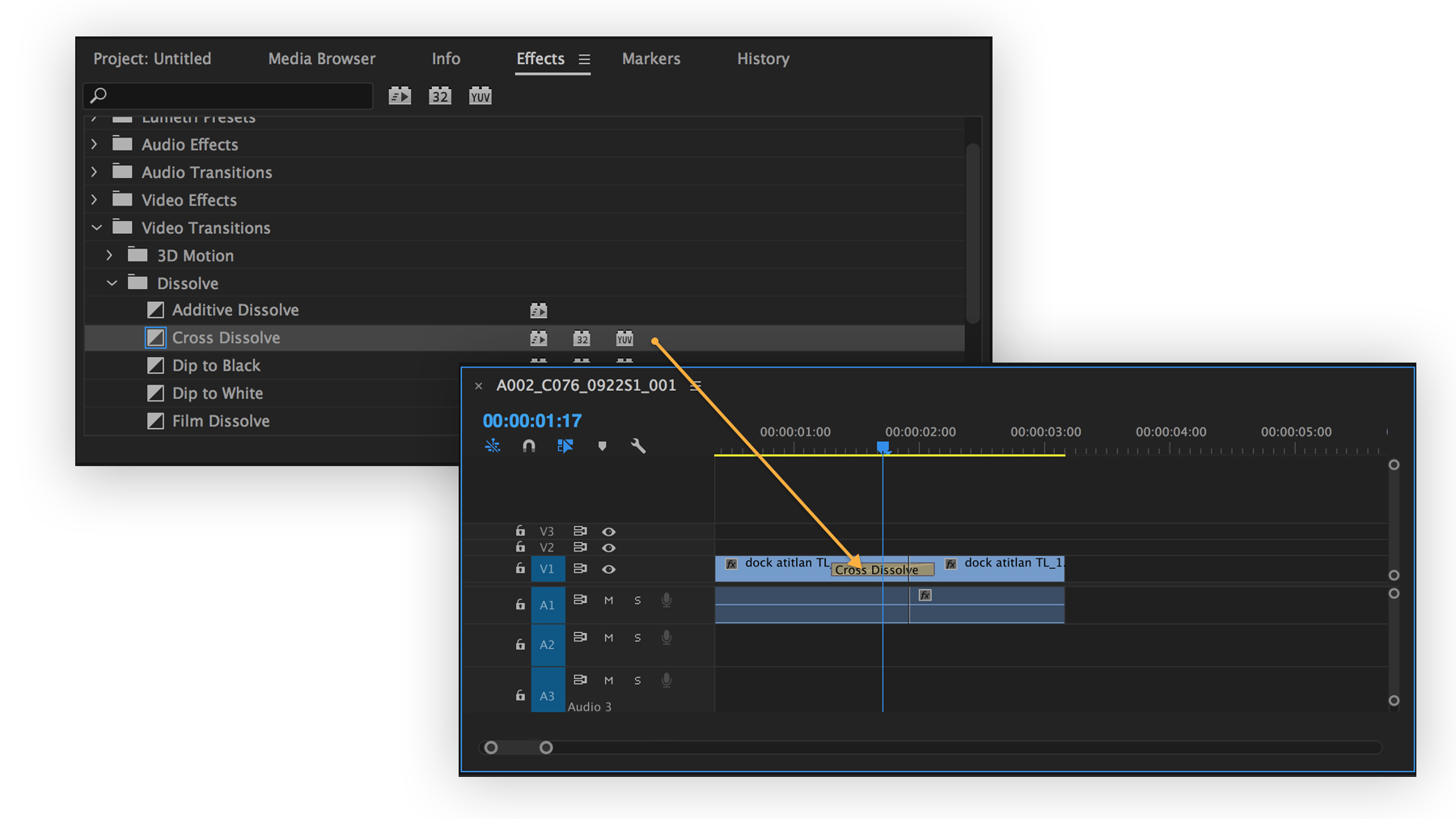Collapse the Dissolve folder
The image size is (1456, 819).
point(112,282)
